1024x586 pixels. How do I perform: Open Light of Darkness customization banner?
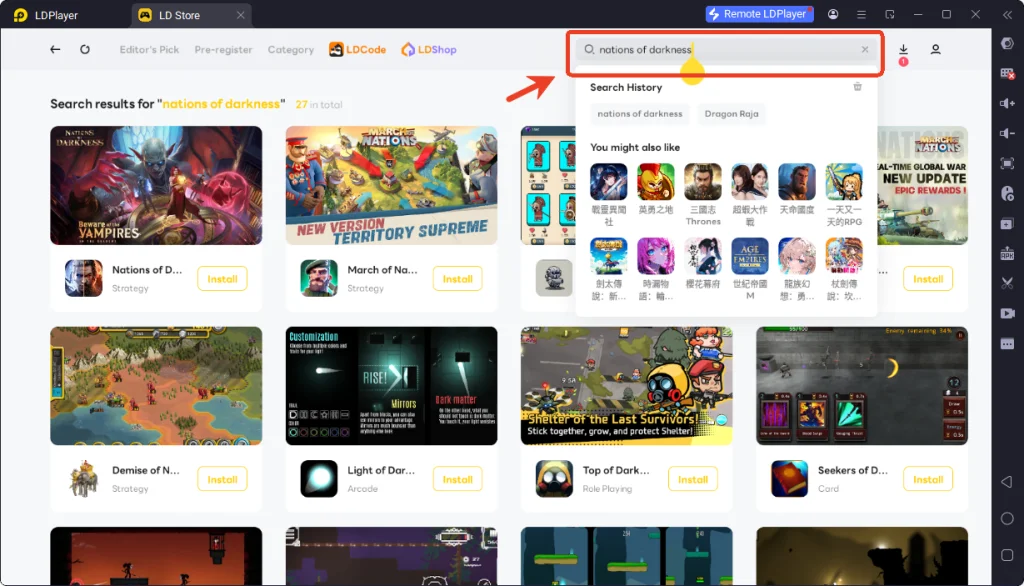[391, 386]
